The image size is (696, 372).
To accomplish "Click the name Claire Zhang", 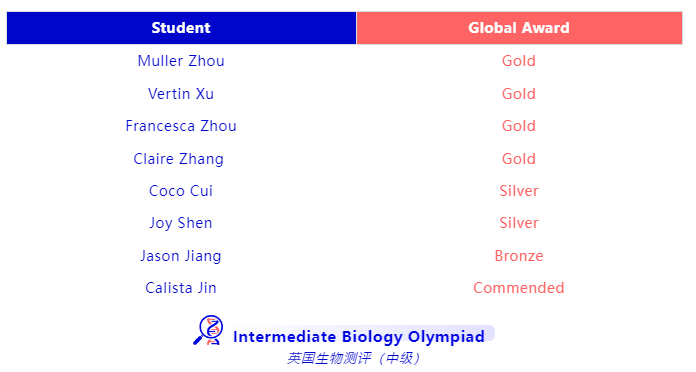I will (x=178, y=159).
